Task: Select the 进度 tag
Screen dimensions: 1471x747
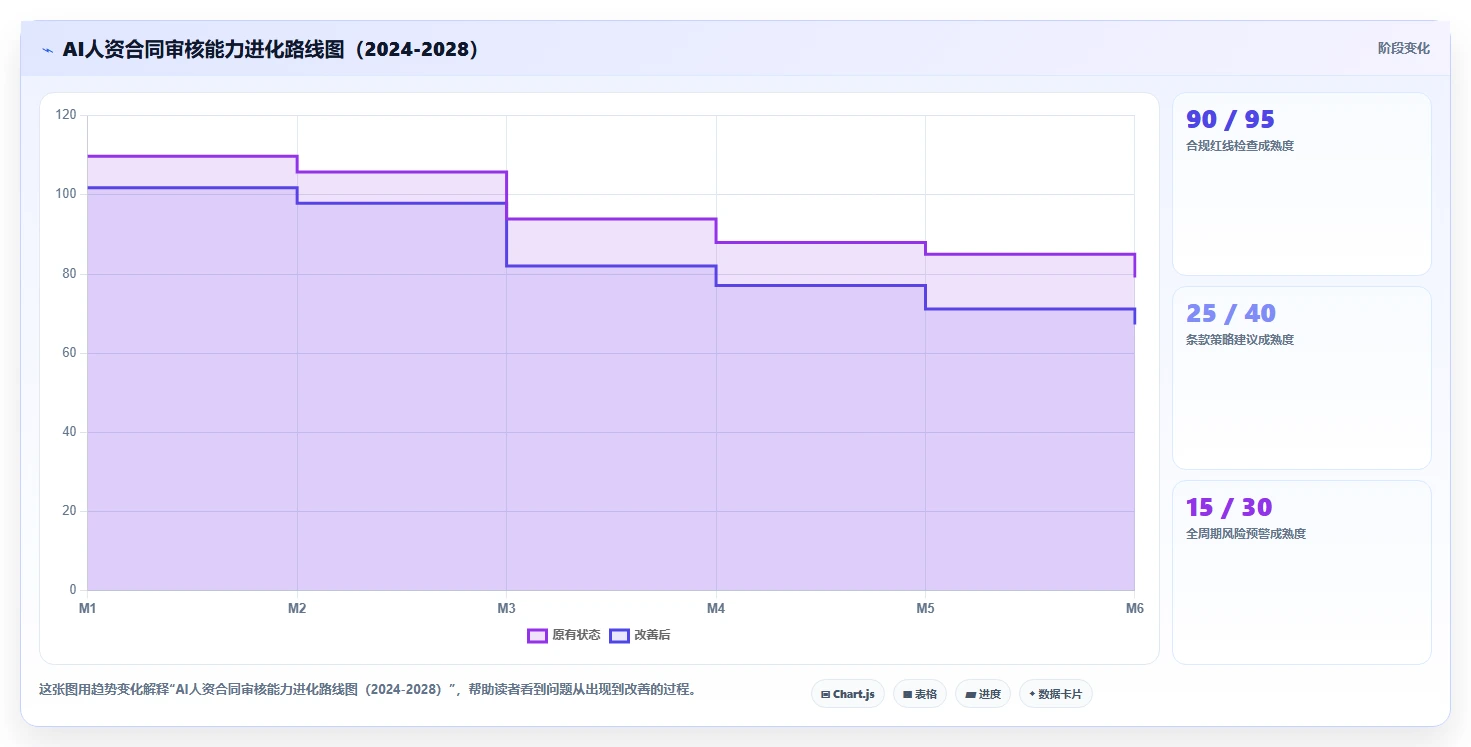Action: click(x=983, y=694)
